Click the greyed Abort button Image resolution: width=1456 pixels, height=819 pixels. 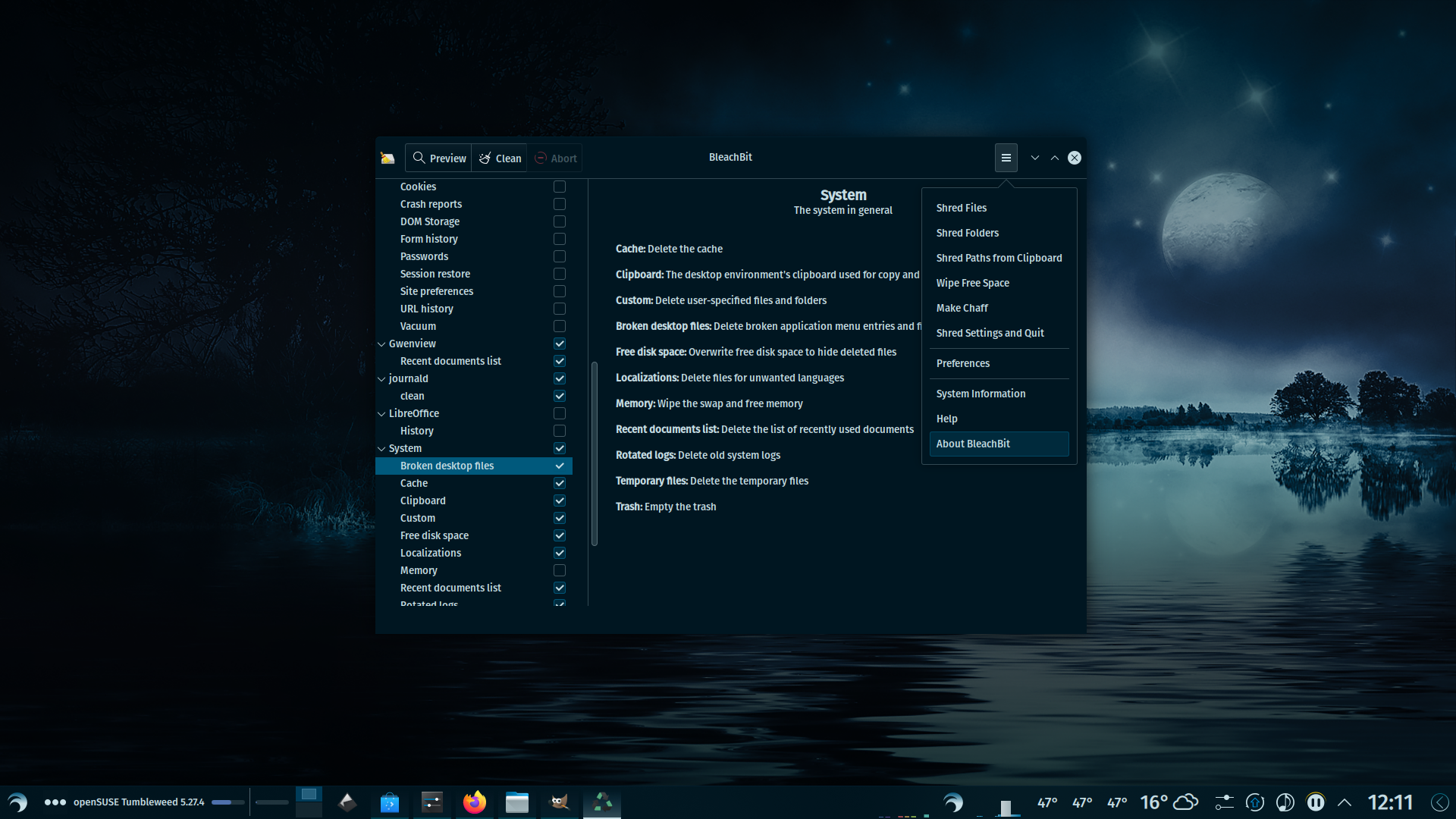(x=556, y=158)
